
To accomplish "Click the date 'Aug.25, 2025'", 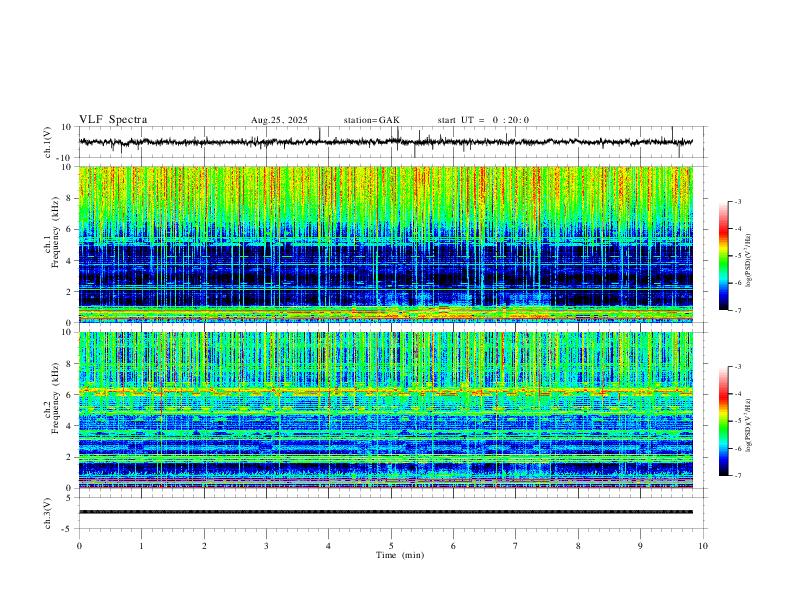I will point(279,120).
